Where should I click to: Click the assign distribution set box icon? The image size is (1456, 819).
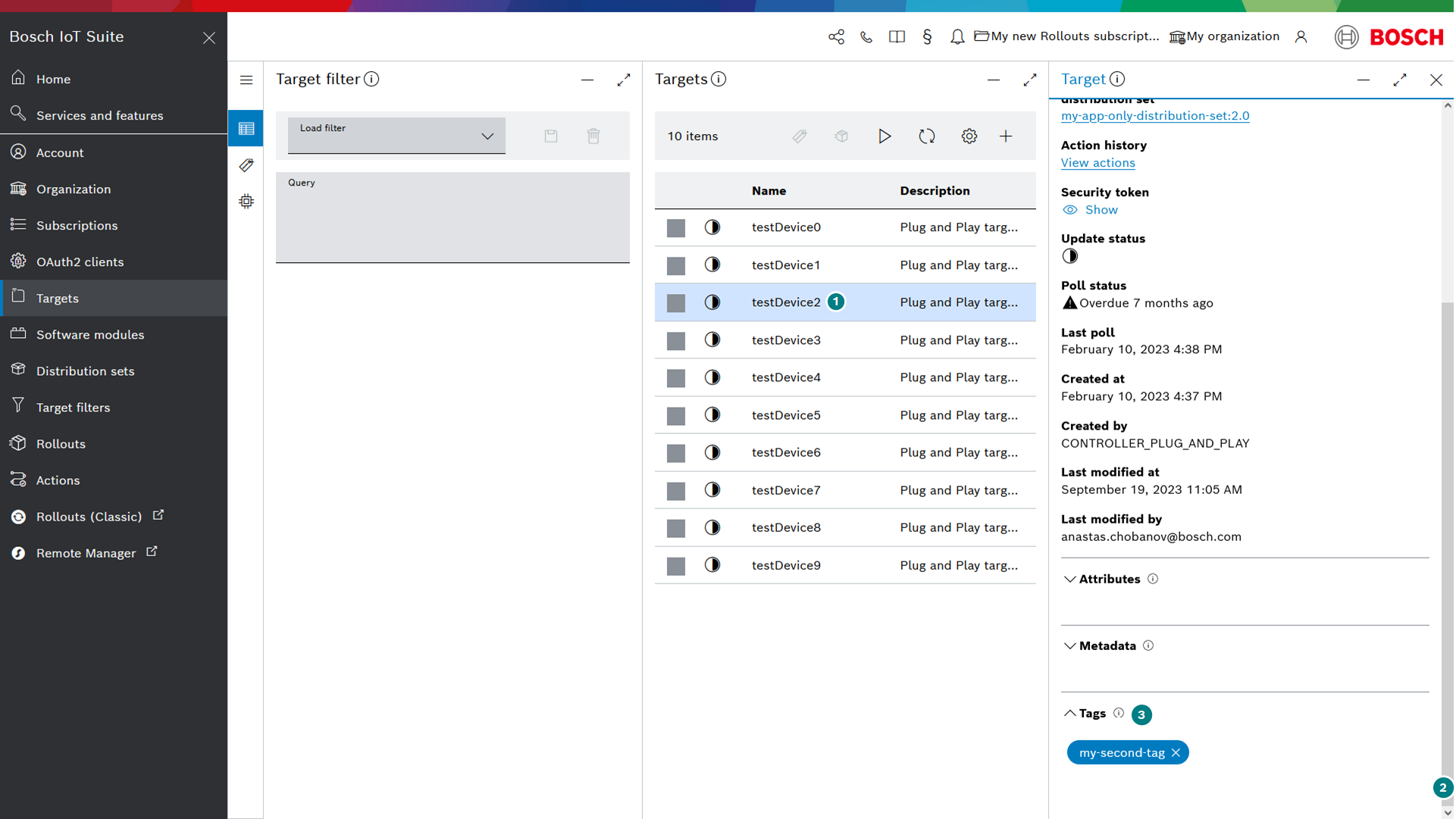[x=842, y=136]
